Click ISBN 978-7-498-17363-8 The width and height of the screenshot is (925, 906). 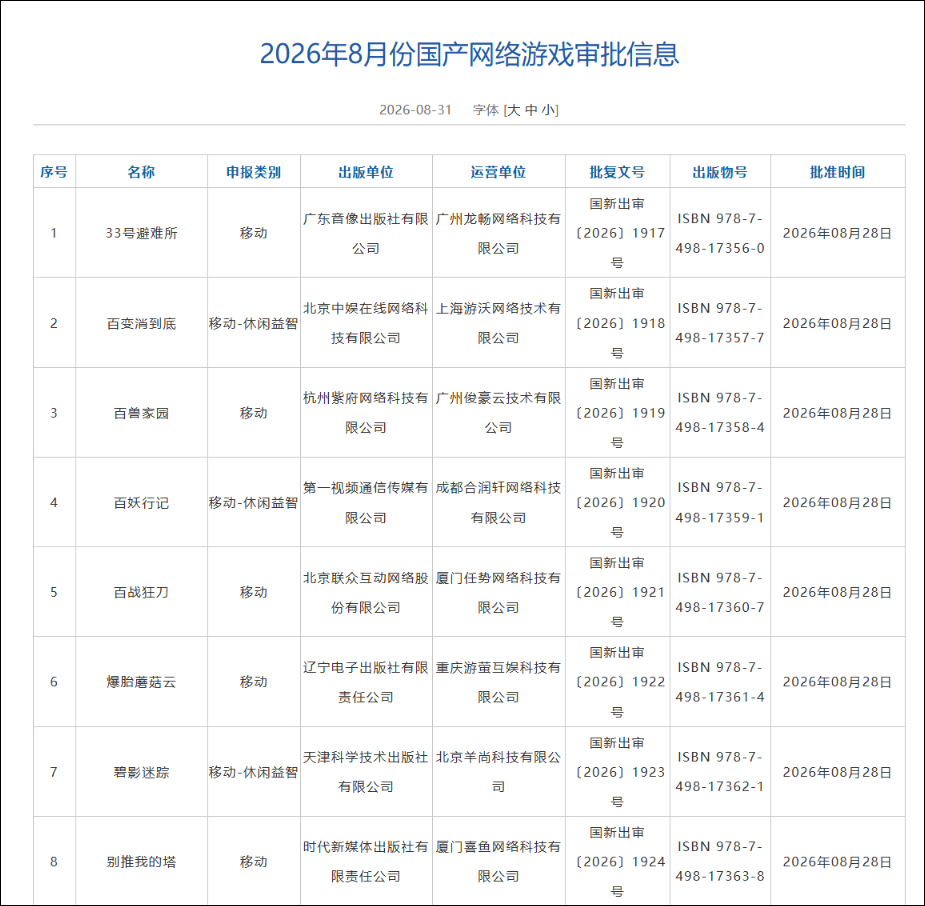(720, 862)
